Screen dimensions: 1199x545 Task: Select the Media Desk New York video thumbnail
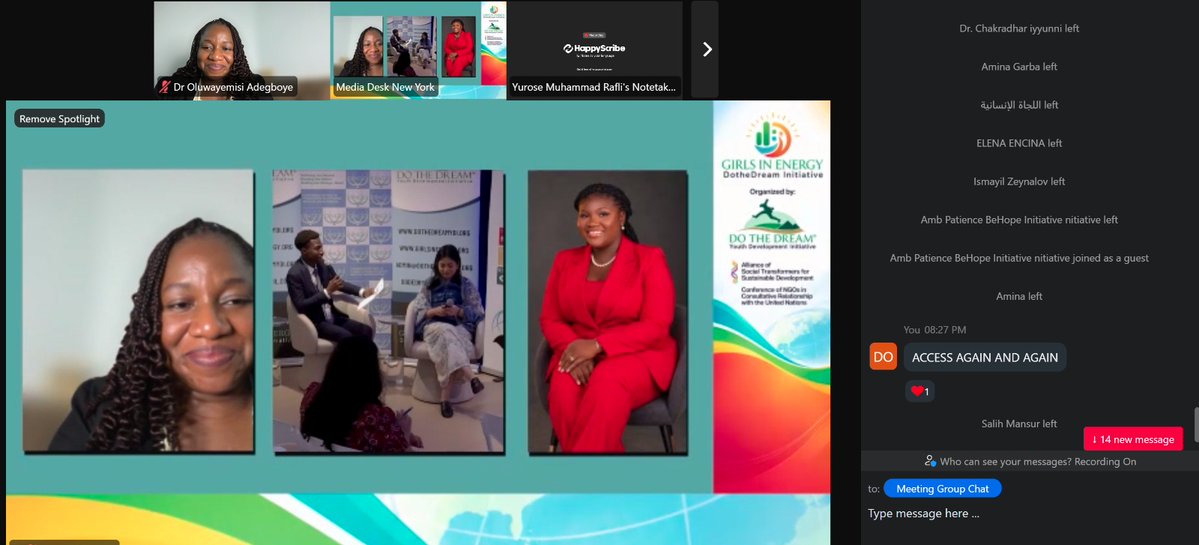click(418, 50)
